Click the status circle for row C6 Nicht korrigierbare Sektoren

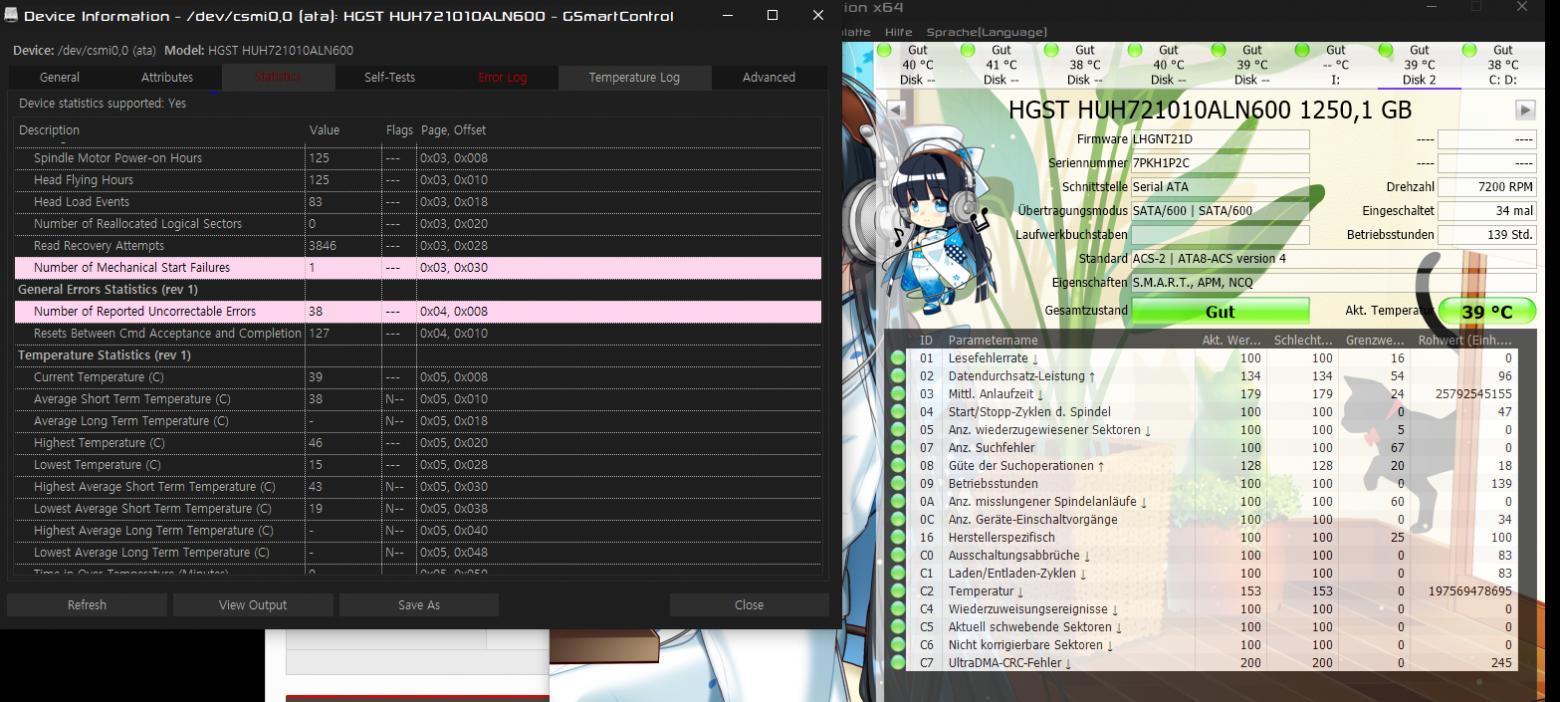pyautogui.click(x=897, y=646)
